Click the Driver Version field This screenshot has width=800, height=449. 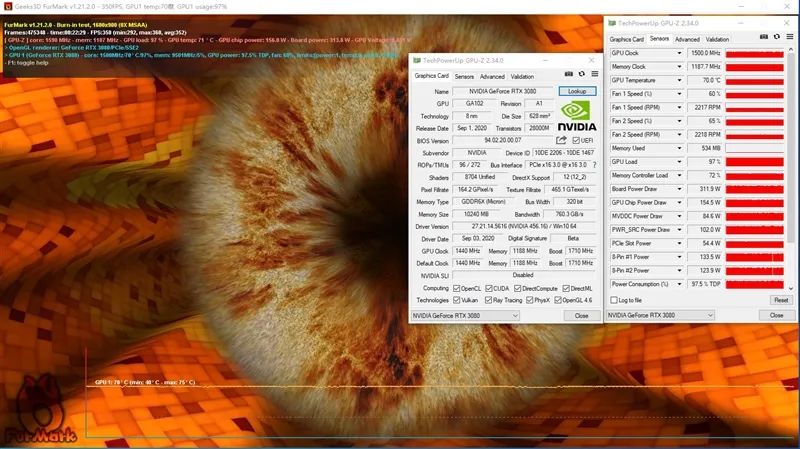523,226
